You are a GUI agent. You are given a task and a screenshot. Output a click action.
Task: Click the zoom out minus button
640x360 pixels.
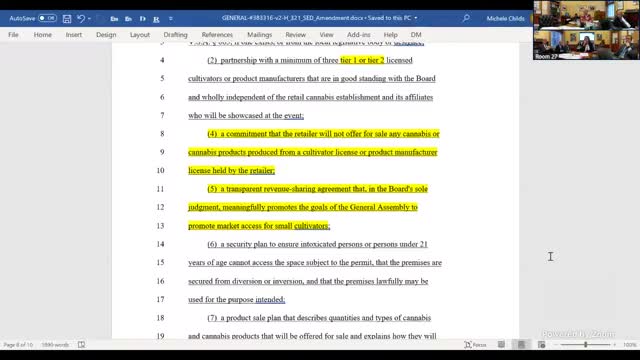click(556, 345)
